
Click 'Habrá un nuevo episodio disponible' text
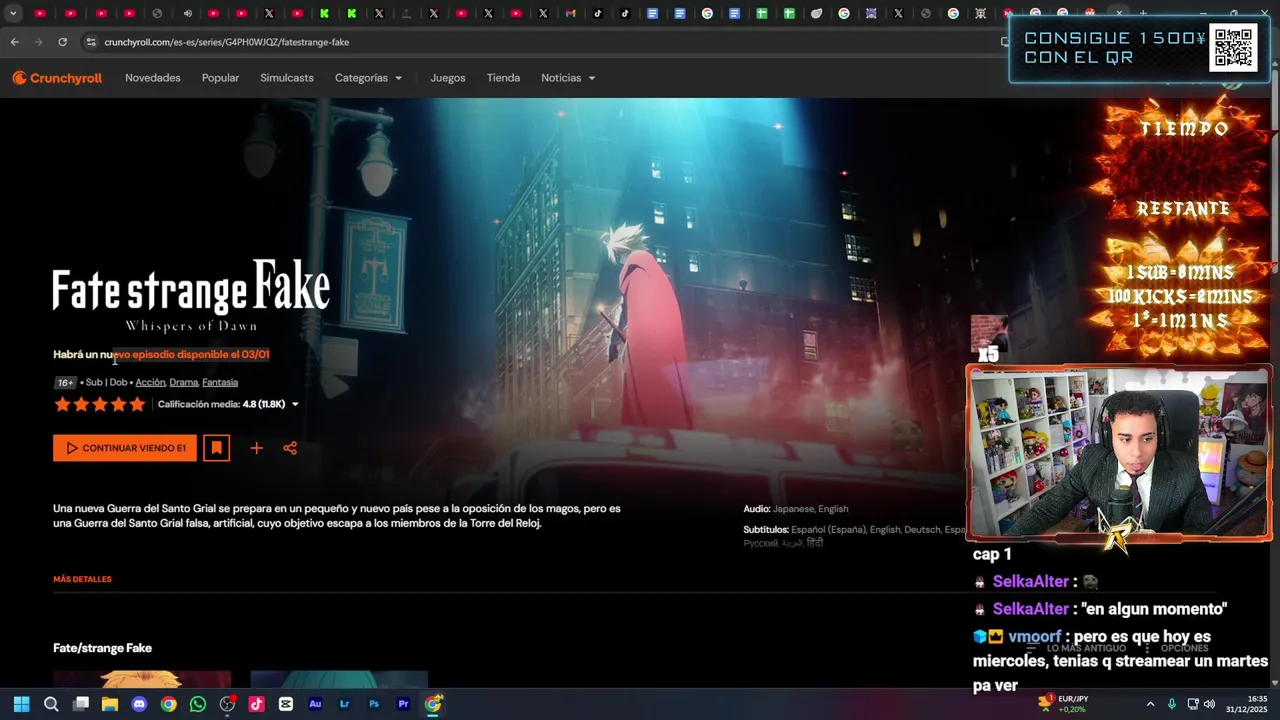click(x=161, y=354)
